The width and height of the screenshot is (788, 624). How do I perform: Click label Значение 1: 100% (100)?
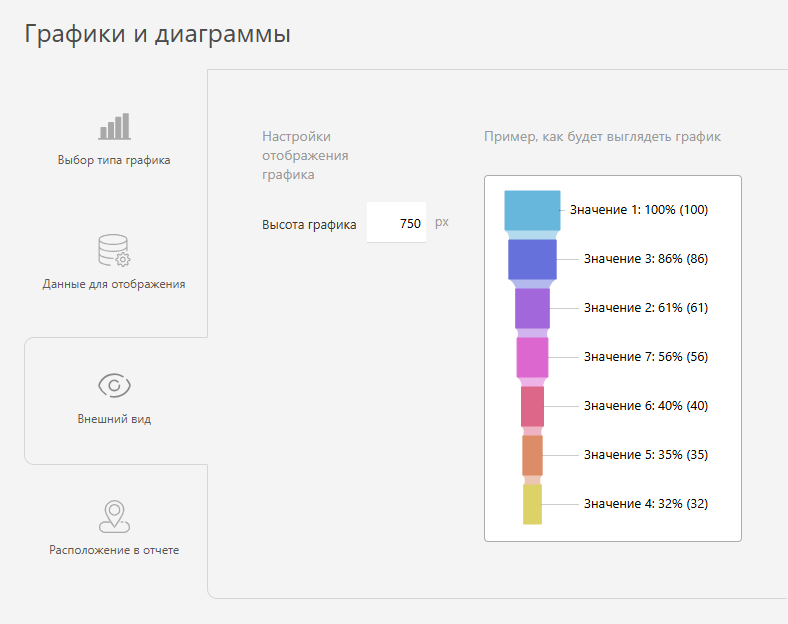point(639,210)
